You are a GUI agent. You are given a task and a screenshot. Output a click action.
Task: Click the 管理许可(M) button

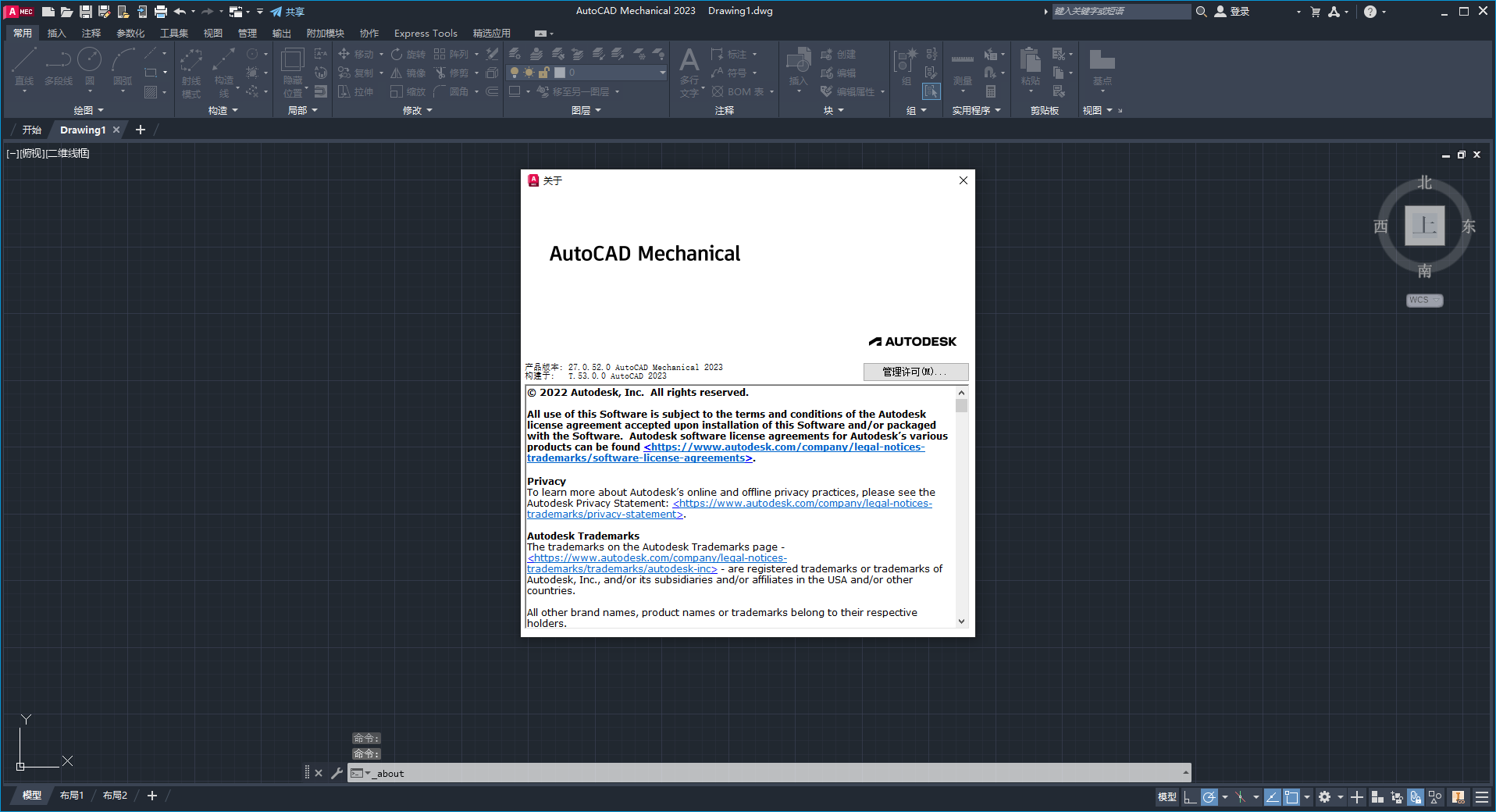coord(915,372)
